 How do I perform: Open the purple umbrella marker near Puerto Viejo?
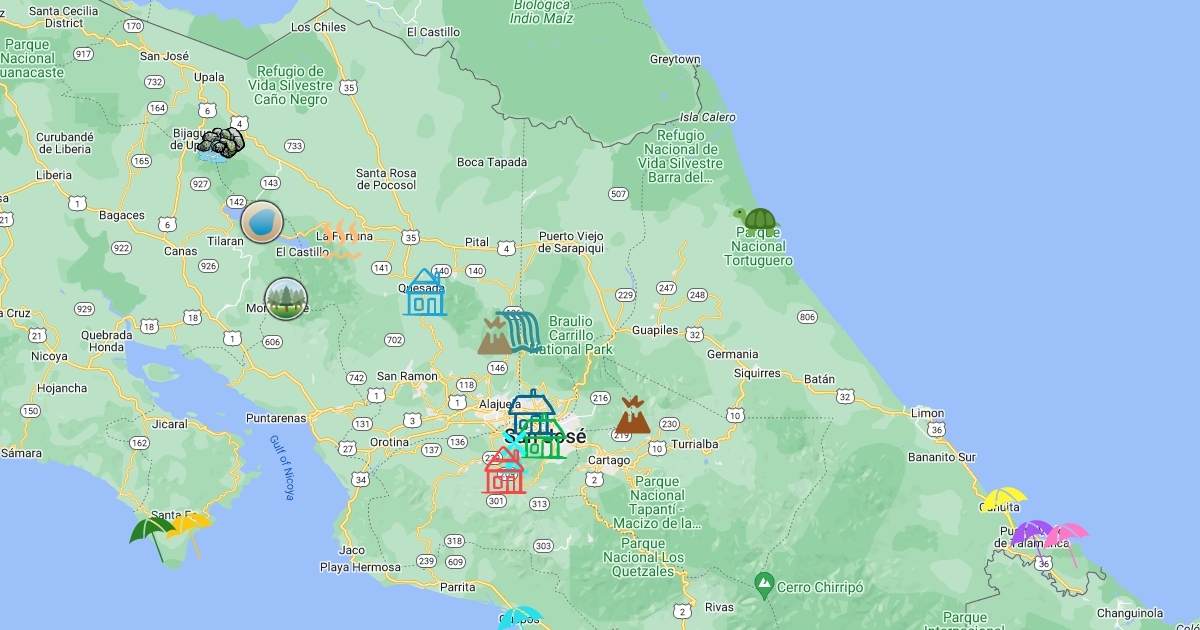click(x=1032, y=534)
